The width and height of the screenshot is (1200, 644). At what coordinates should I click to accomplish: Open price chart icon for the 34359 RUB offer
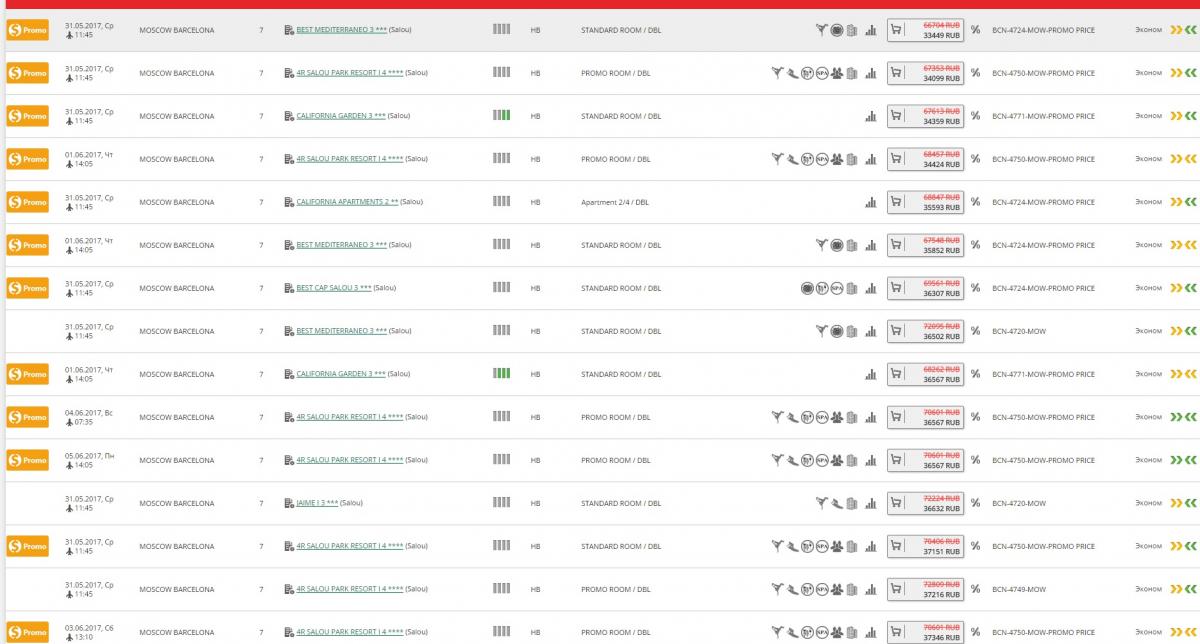point(870,116)
